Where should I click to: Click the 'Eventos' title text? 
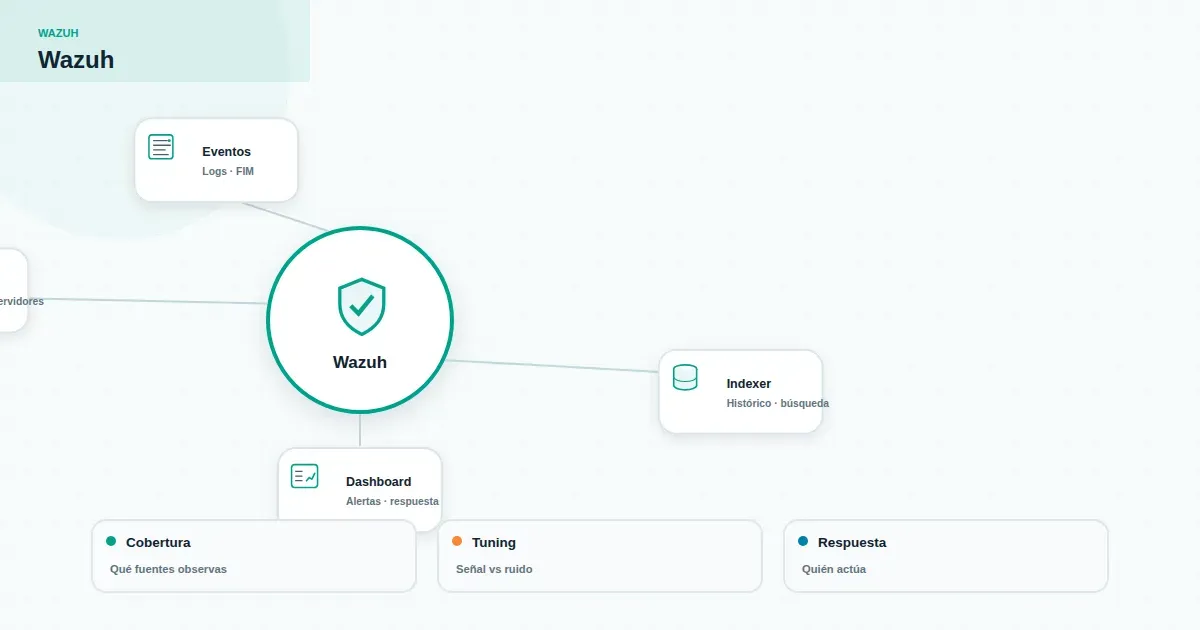tap(227, 152)
